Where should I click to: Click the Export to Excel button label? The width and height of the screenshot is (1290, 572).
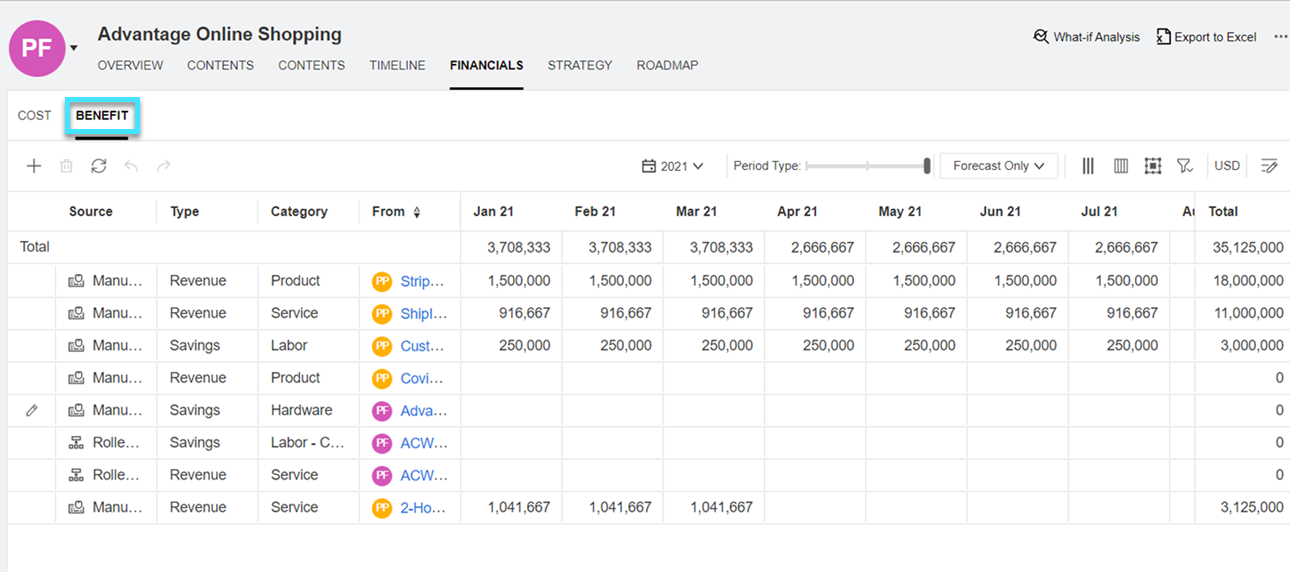(x=1215, y=37)
